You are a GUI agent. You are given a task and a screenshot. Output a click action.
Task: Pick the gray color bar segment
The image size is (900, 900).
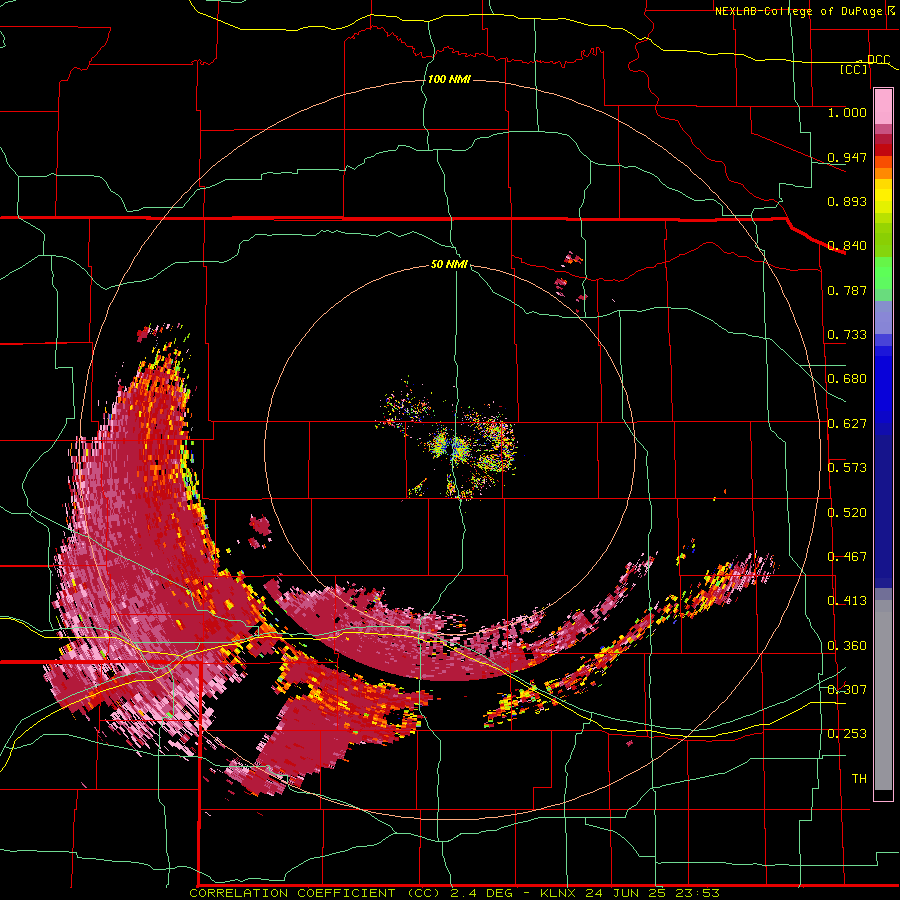tap(883, 695)
